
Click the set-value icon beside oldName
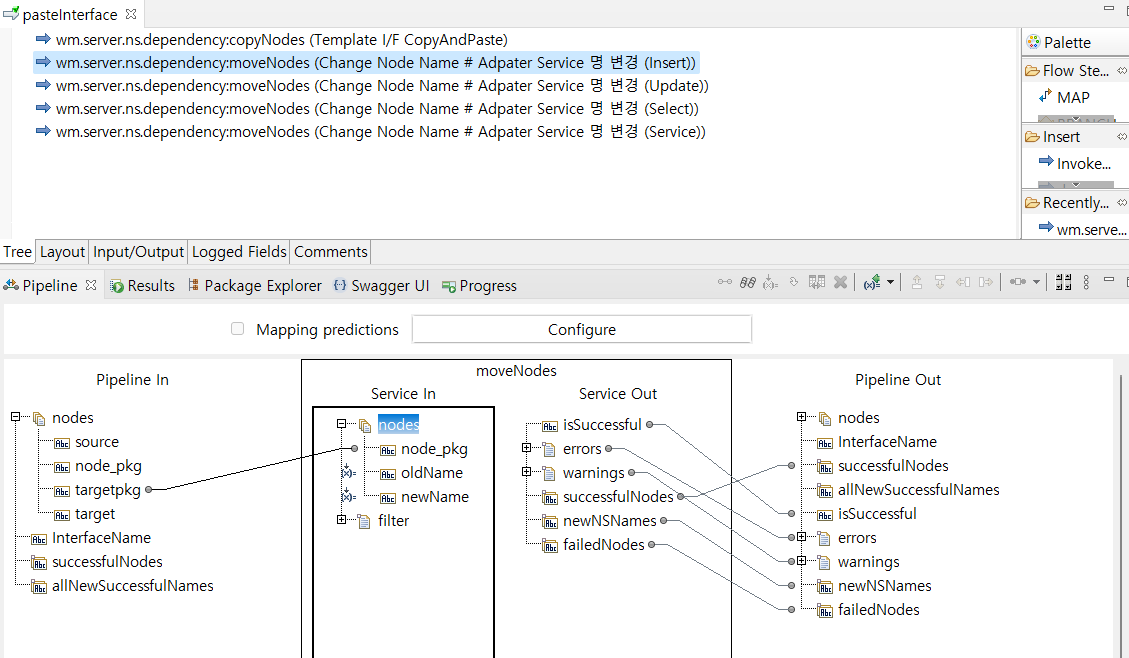coord(347,473)
